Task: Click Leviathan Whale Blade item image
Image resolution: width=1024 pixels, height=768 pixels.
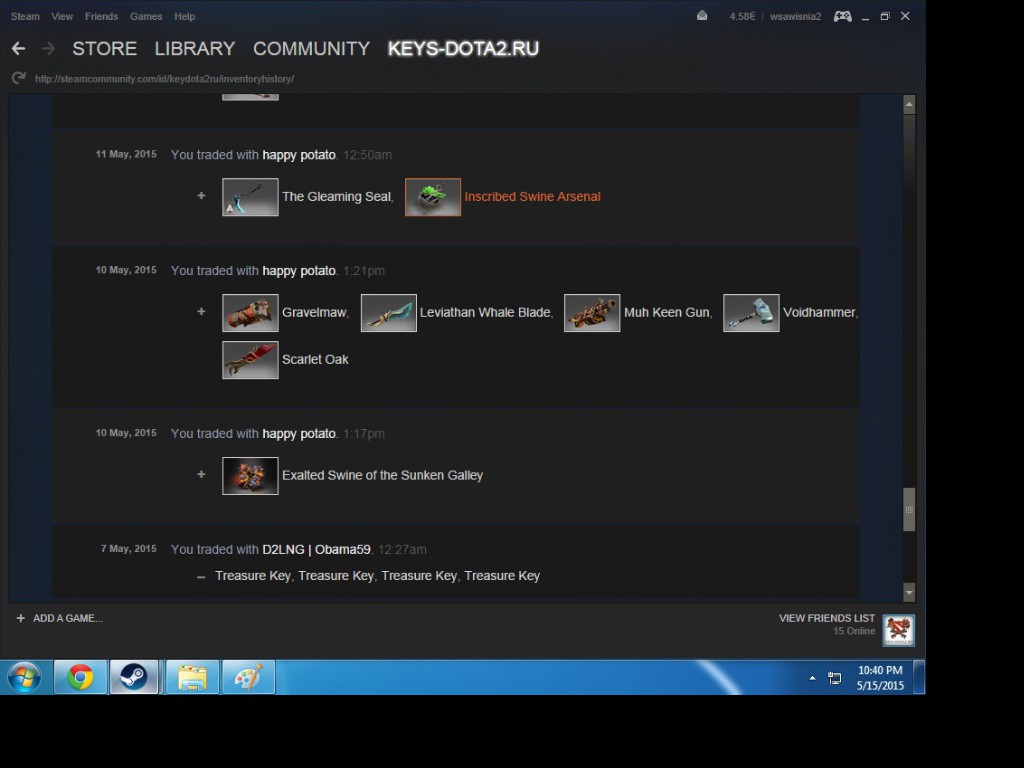Action: click(389, 313)
